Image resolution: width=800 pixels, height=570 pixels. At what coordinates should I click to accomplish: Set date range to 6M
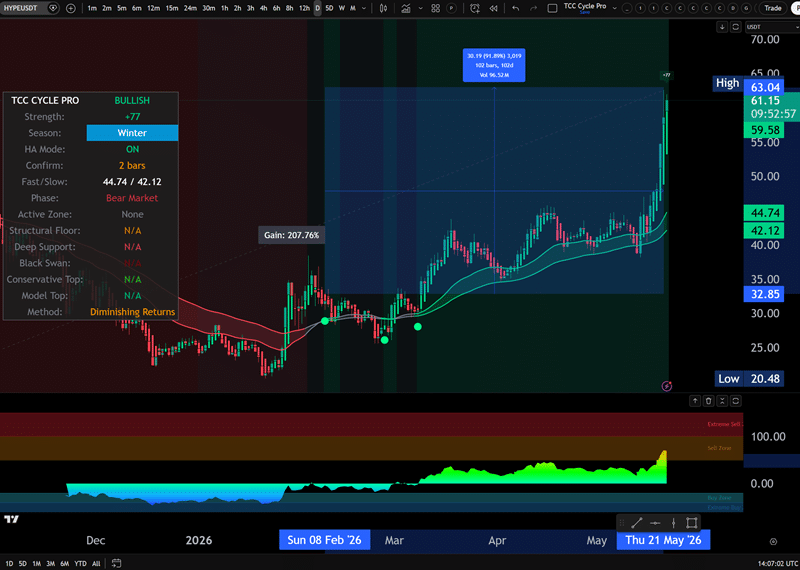64,563
